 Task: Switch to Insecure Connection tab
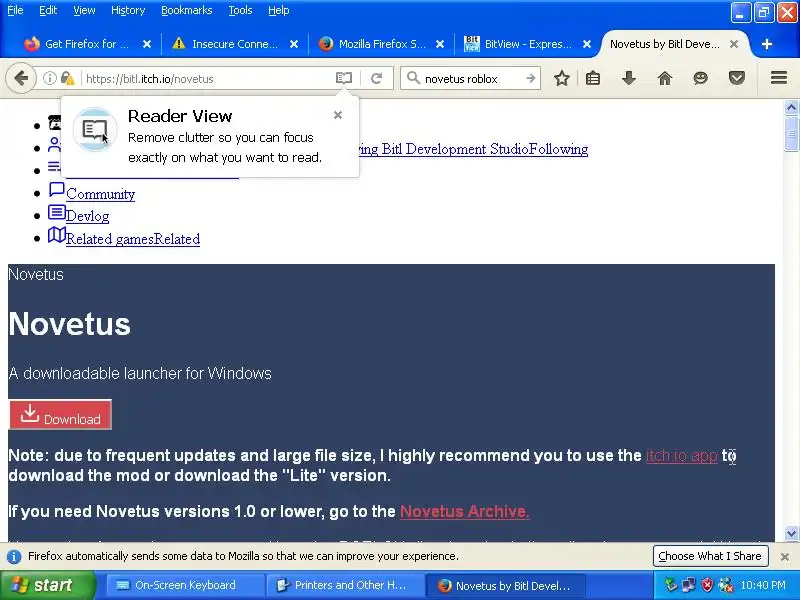[x=234, y=44]
